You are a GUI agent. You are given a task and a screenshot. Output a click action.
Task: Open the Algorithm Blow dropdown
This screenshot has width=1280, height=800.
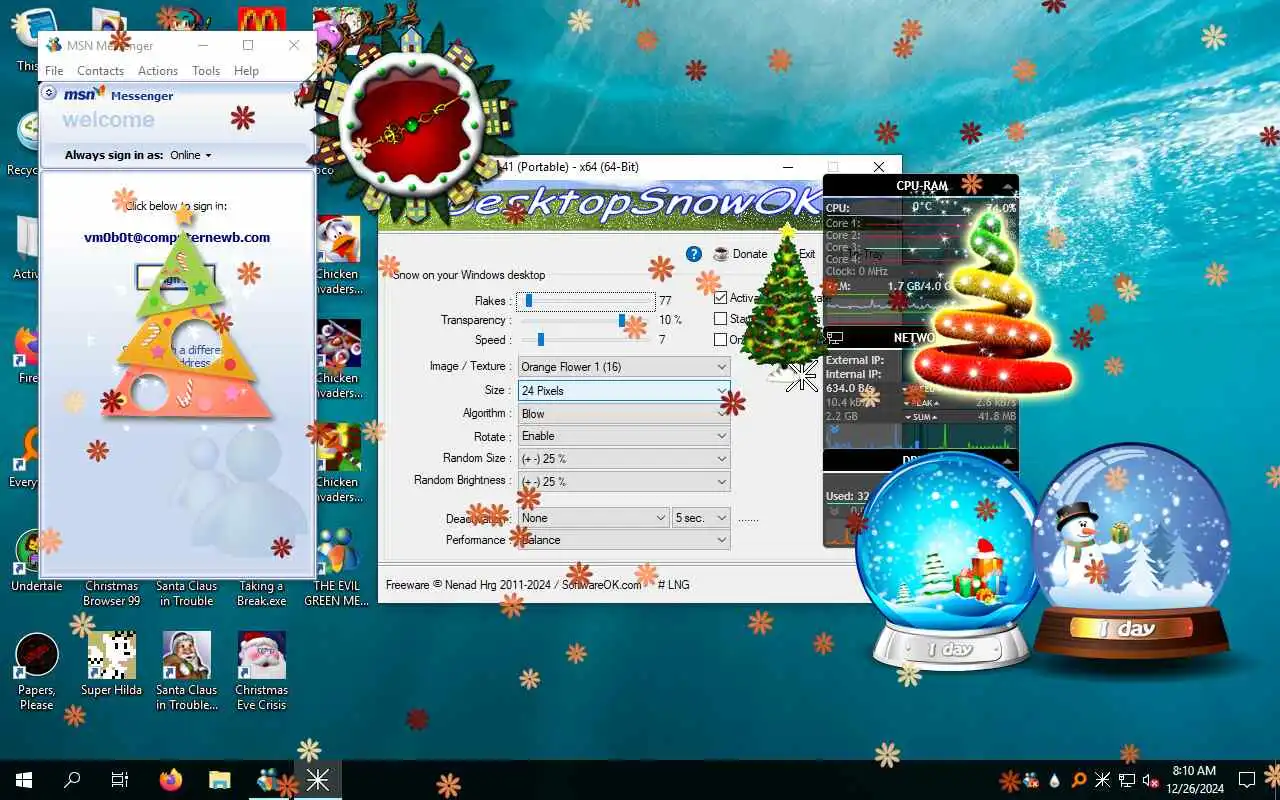[x=624, y=413]
